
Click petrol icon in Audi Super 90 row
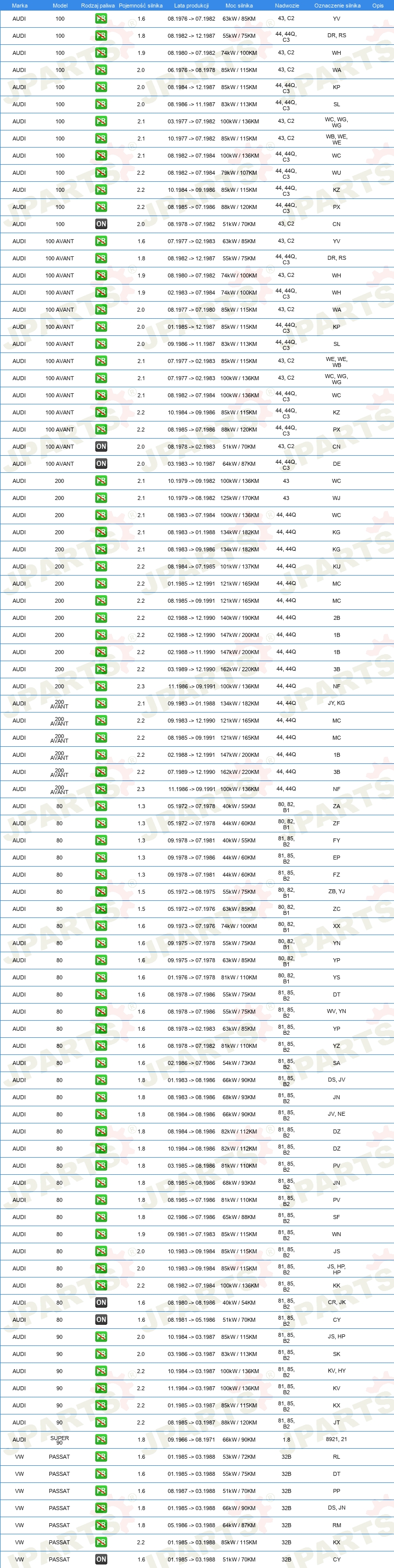click(101, 1440)
